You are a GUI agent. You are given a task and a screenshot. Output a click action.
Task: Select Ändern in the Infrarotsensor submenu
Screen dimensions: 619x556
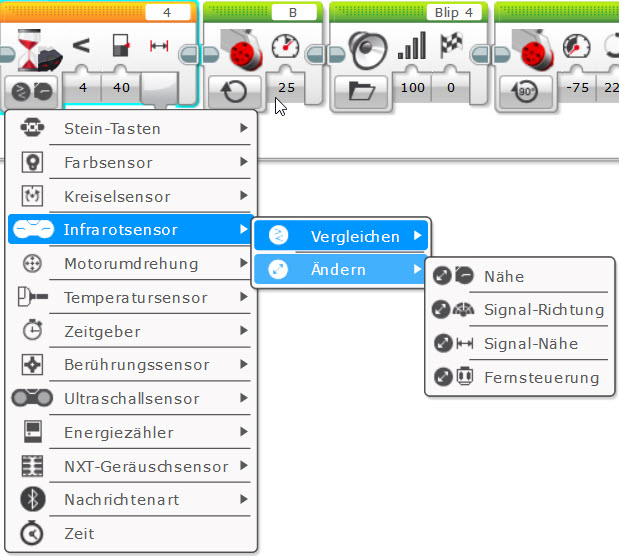point(341,269)
